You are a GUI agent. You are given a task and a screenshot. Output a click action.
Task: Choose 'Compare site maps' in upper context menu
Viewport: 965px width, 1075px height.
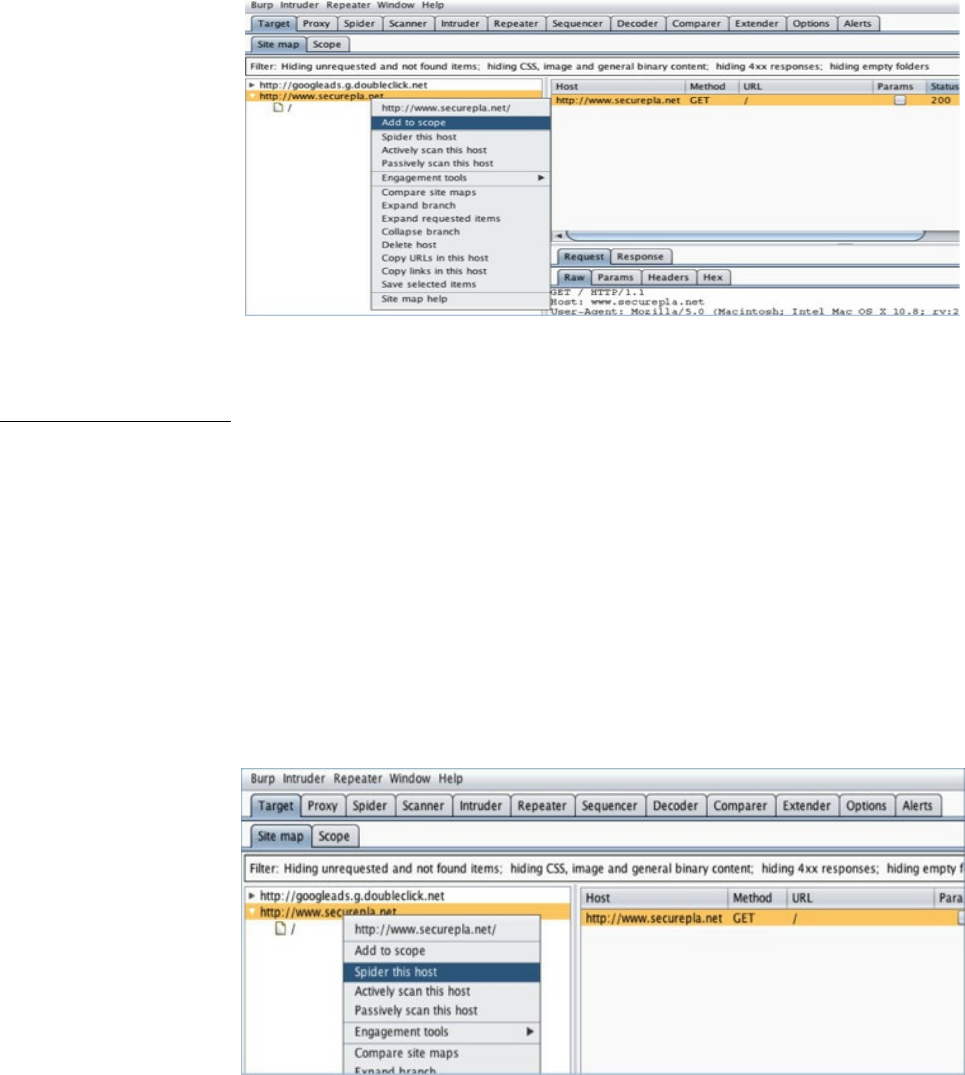(x=428, y=193)
